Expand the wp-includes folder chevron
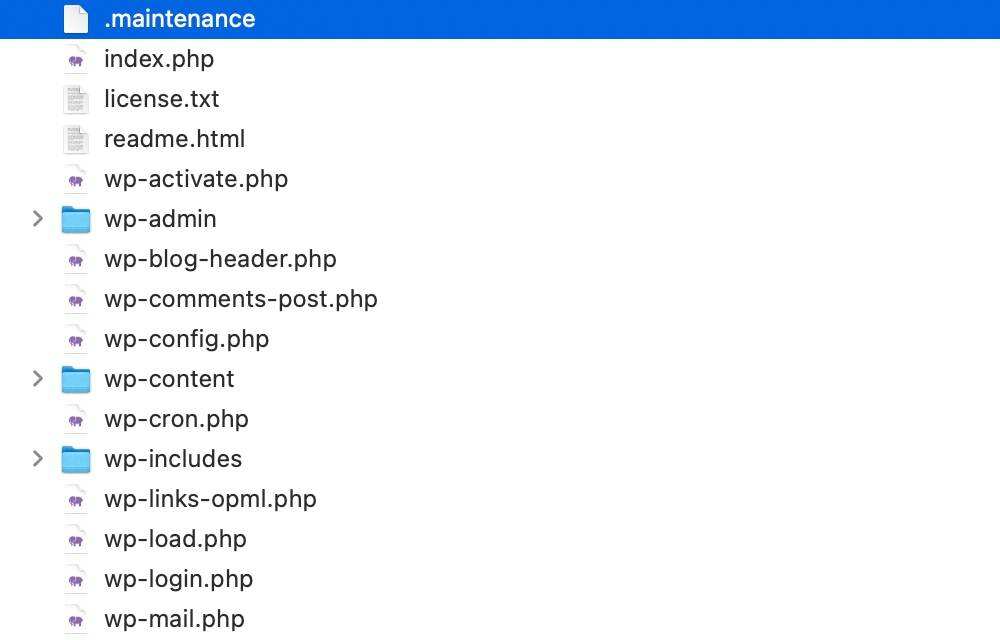Screen dimensions: 1000x640 (x=38, y=459)
